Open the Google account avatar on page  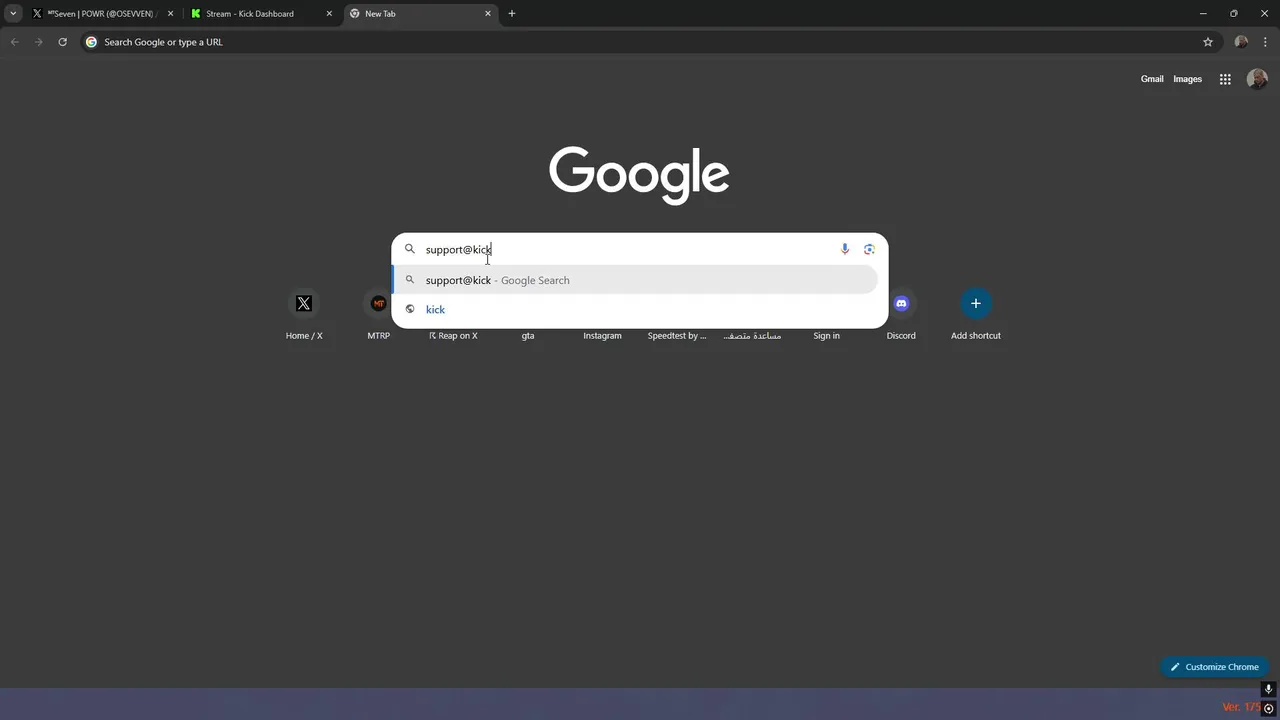[1257, 79]
